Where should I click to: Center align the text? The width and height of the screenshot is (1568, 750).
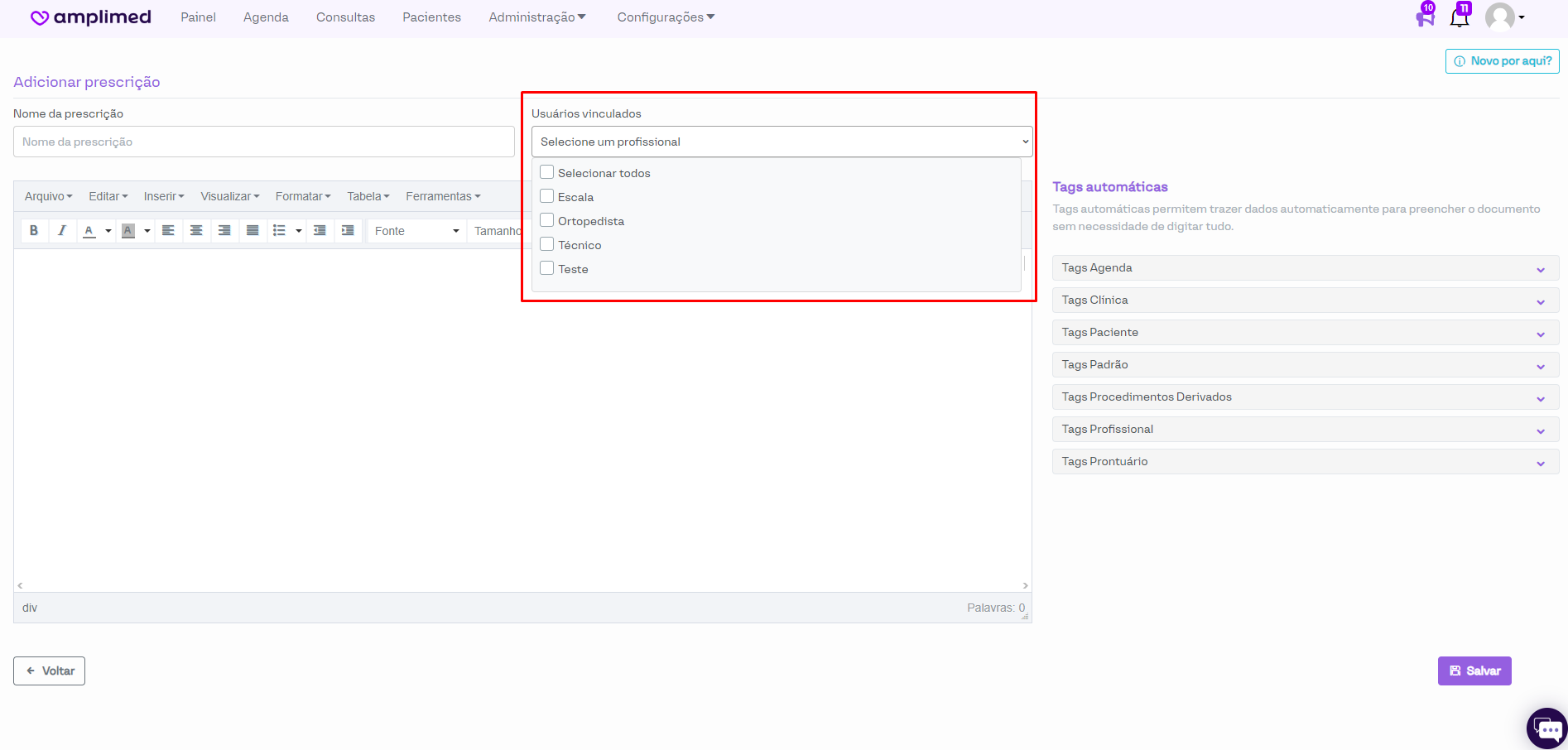click(x=196, y=231)
